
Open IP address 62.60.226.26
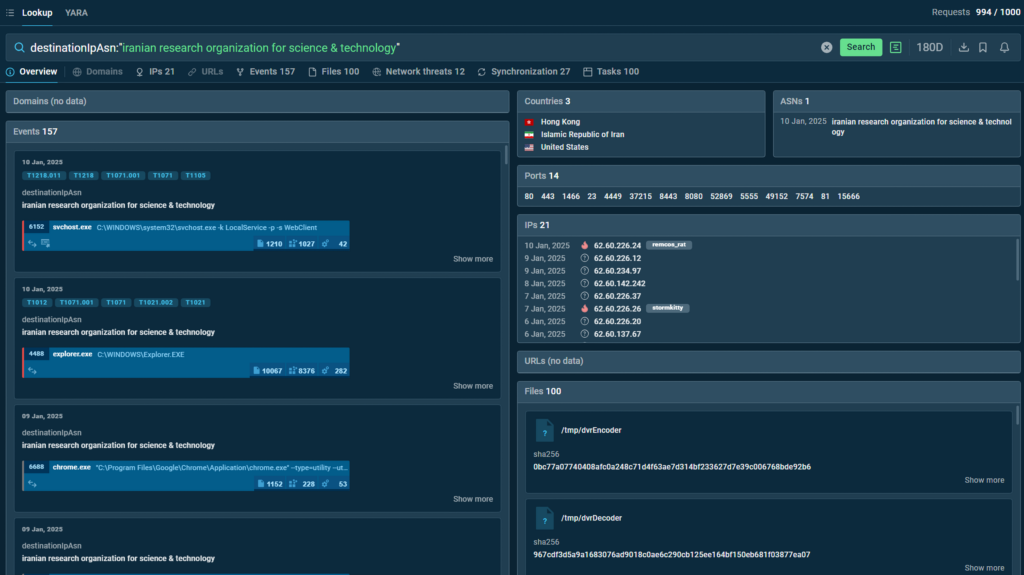tap(617, 308)
